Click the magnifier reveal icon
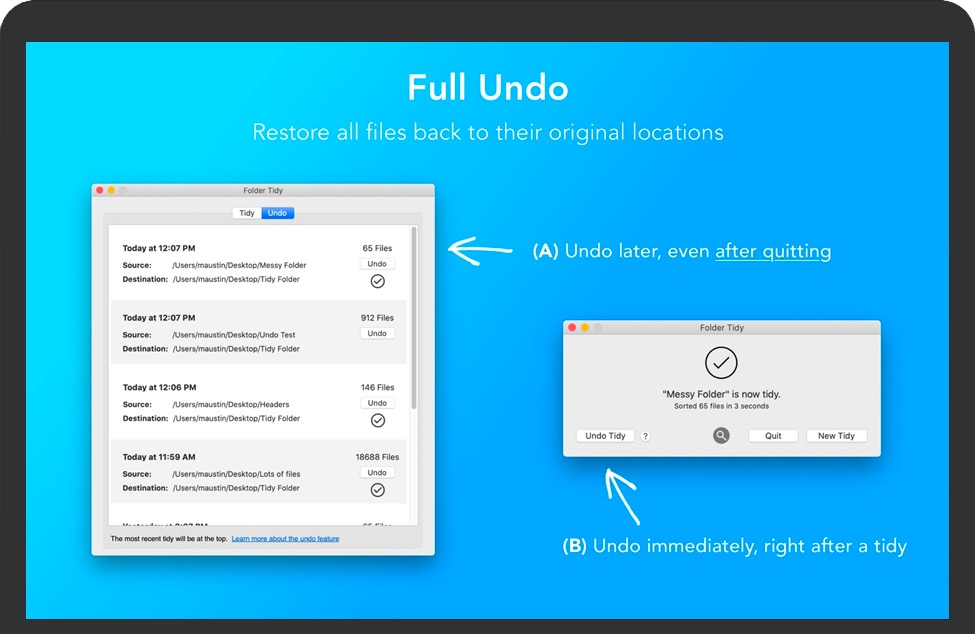This screenshot has width=975, height=634. click(721, 436)
